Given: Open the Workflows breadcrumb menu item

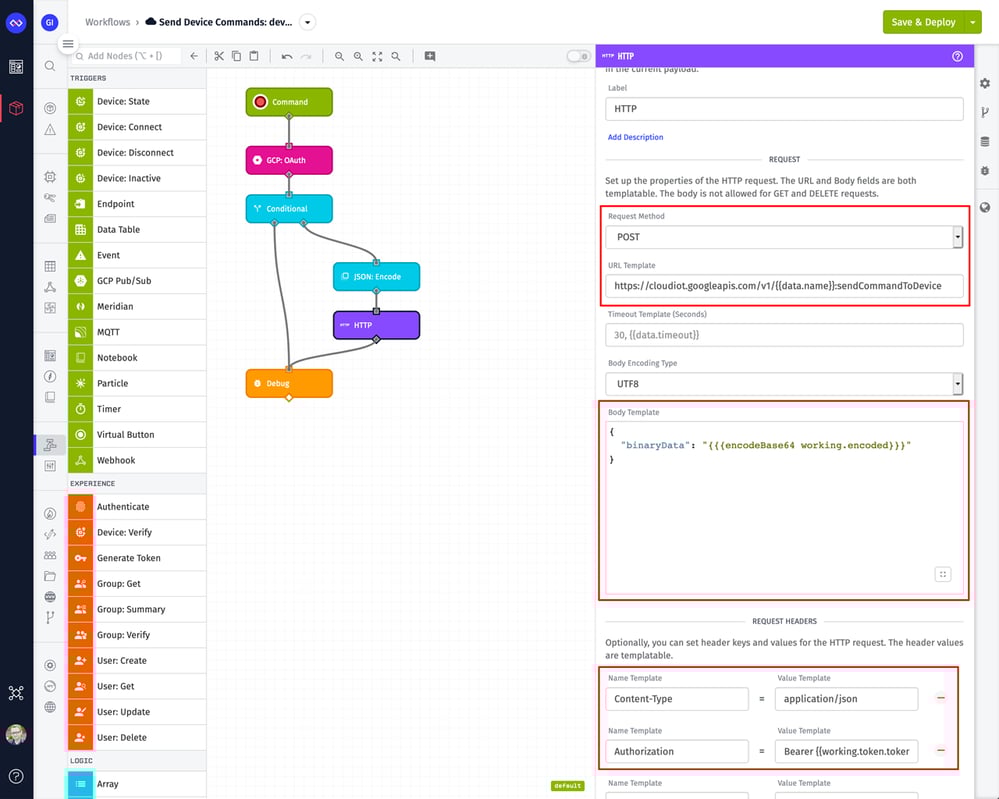Looking at the screenshot, I should coord(107,21).
